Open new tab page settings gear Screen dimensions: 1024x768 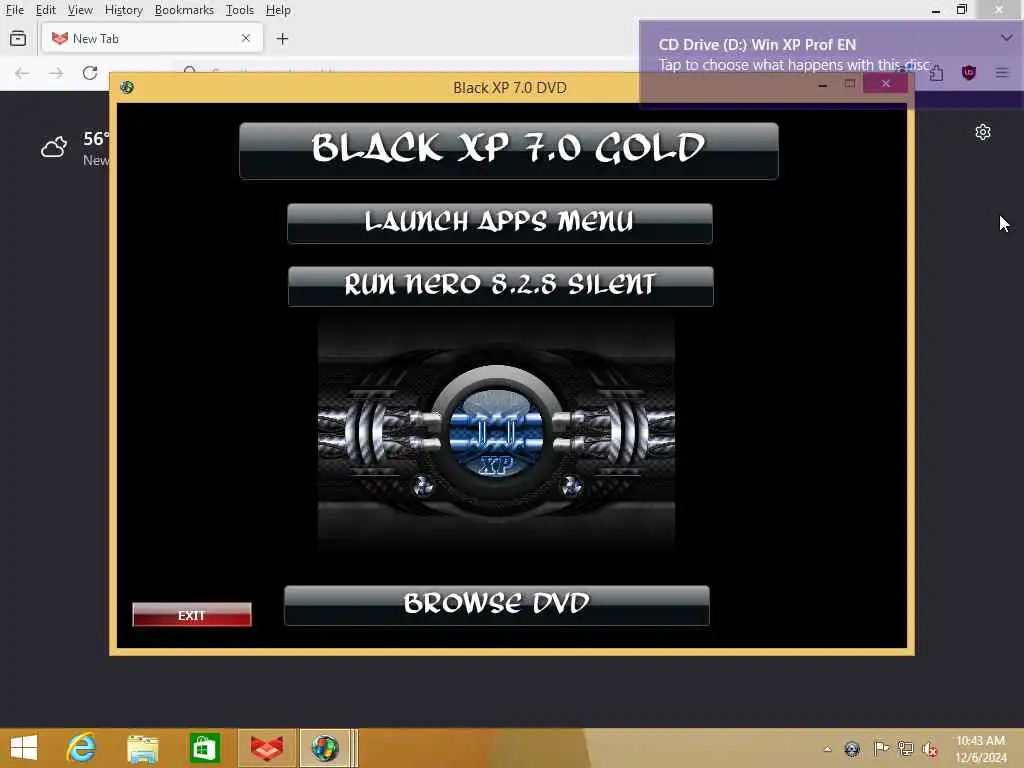pos(983,133)
